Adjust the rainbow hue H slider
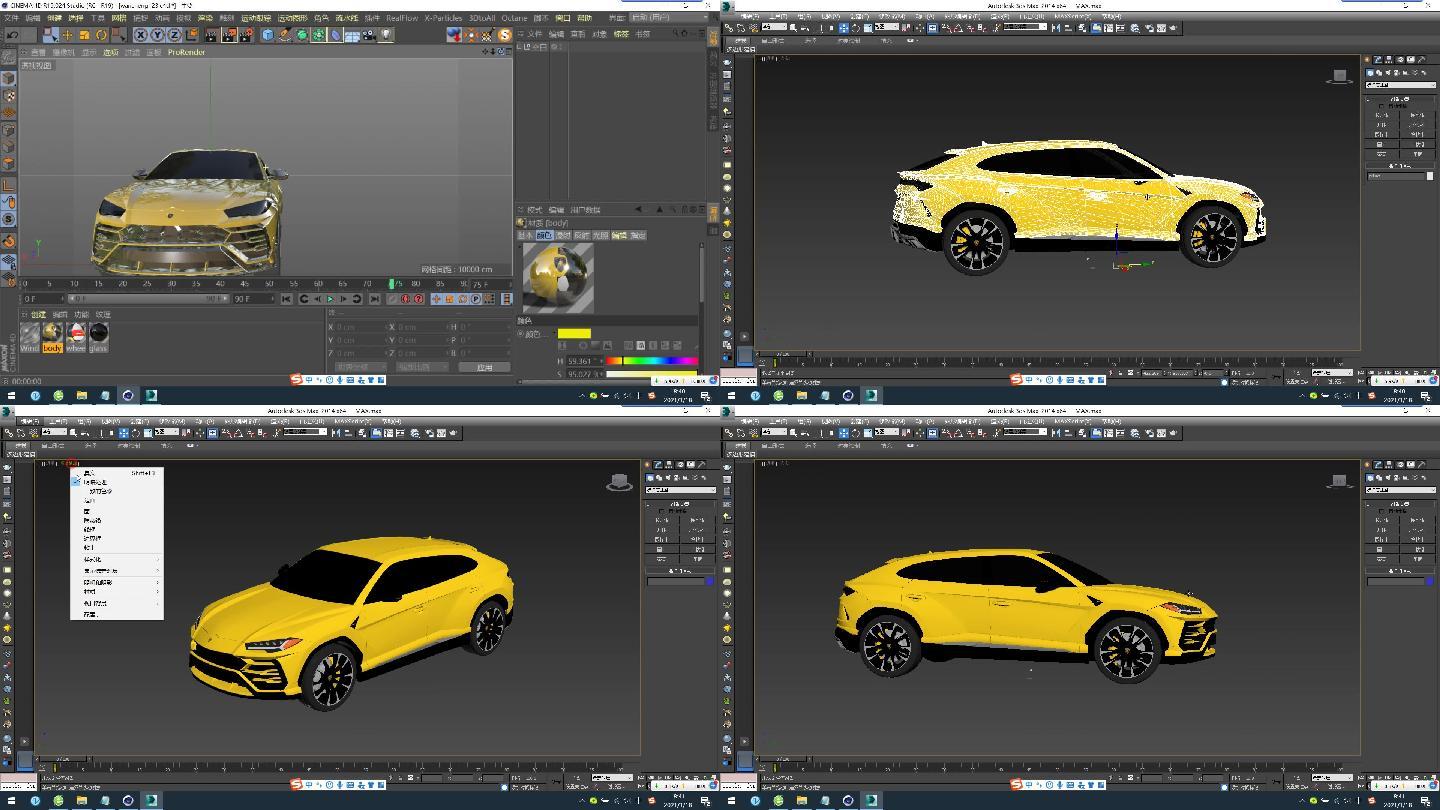 (x=652, y=361)
